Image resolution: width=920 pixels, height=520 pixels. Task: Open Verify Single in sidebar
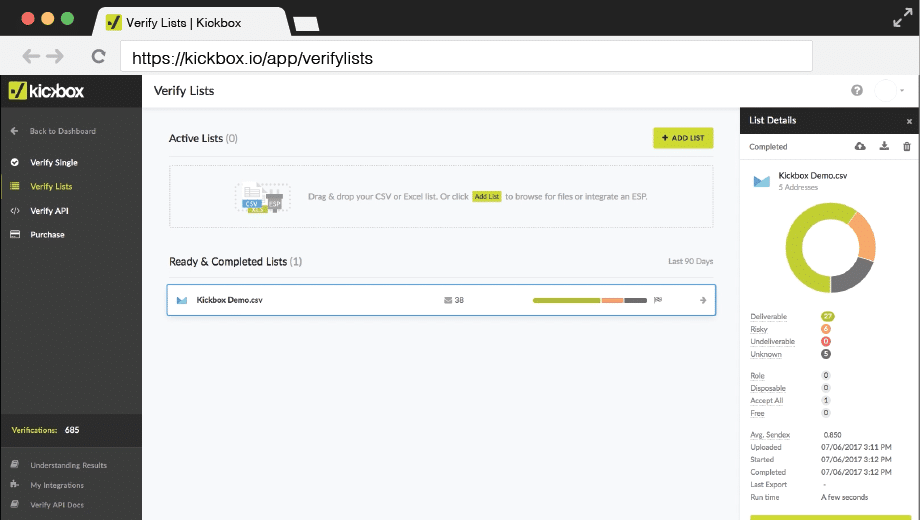[x=54, y=162]
